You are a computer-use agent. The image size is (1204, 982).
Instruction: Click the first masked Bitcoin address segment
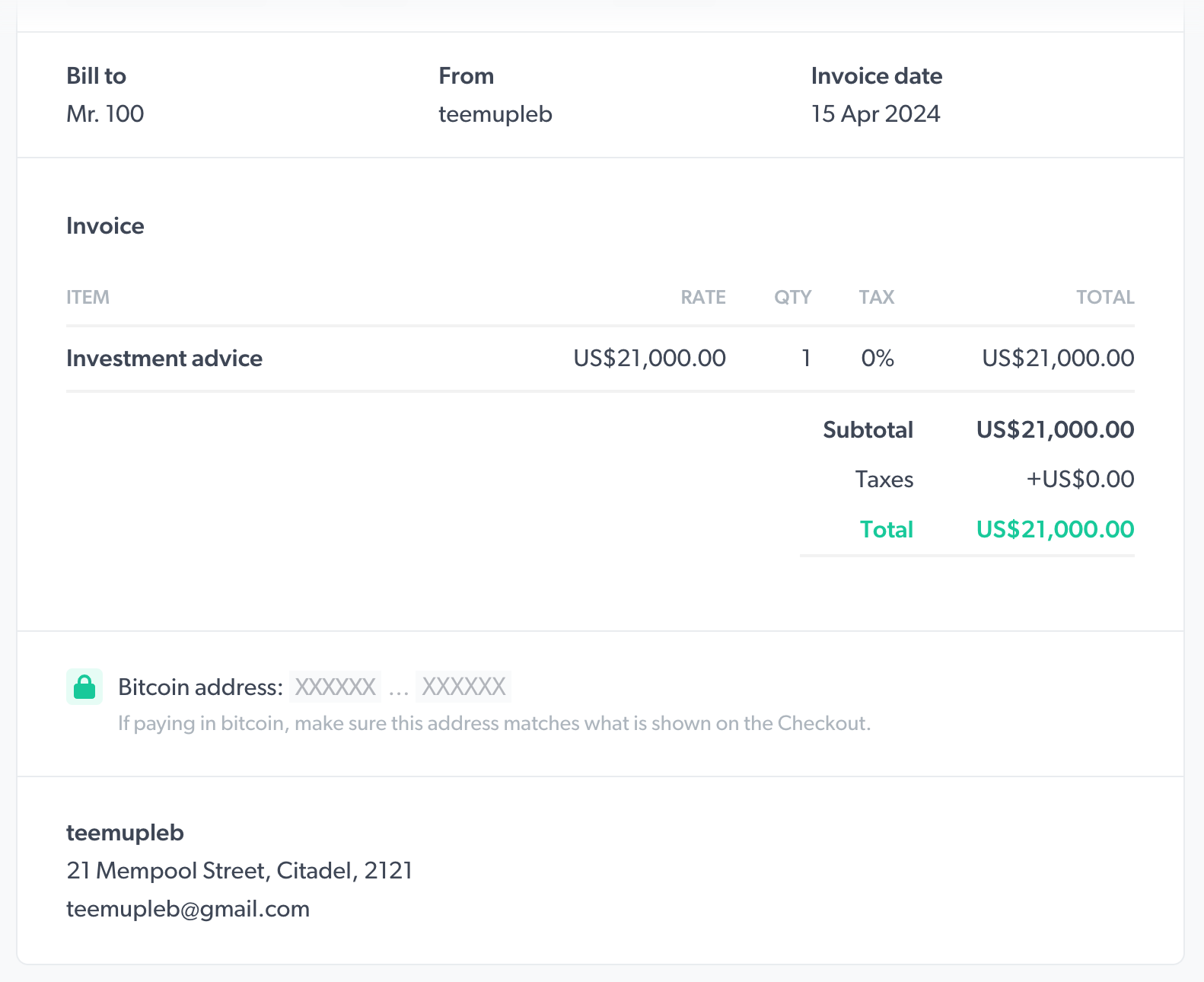336,687
